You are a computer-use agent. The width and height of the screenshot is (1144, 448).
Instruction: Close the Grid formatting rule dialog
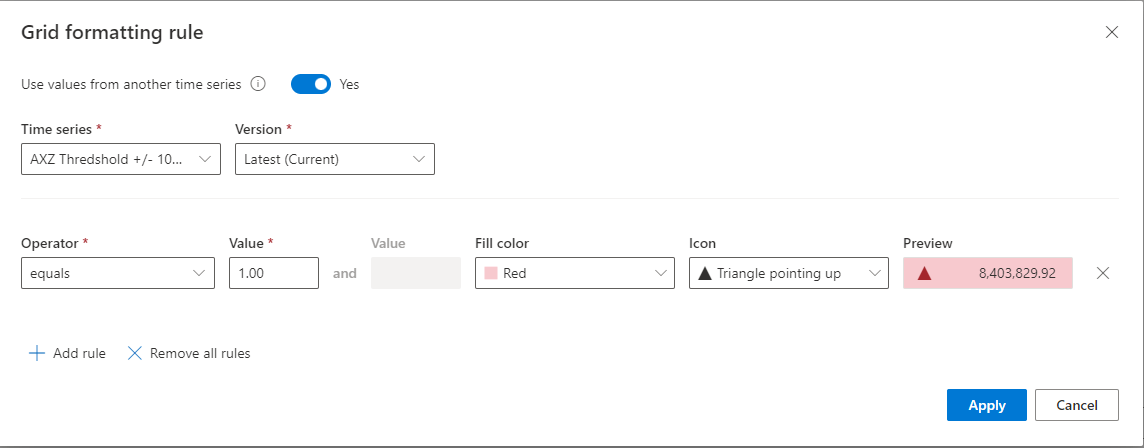tap(1111, 32)
